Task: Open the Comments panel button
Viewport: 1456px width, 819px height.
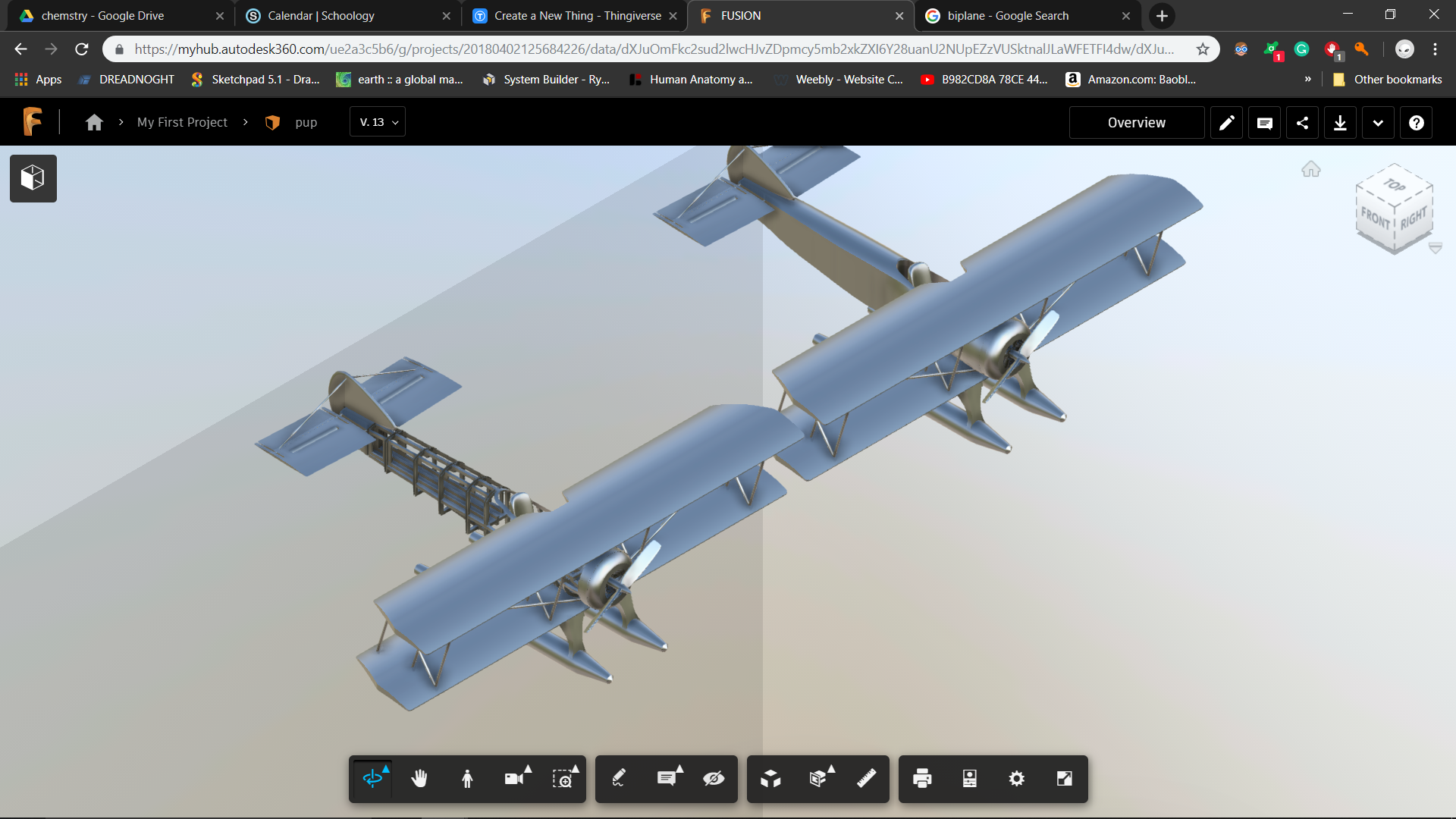Action: [1264, 122]
